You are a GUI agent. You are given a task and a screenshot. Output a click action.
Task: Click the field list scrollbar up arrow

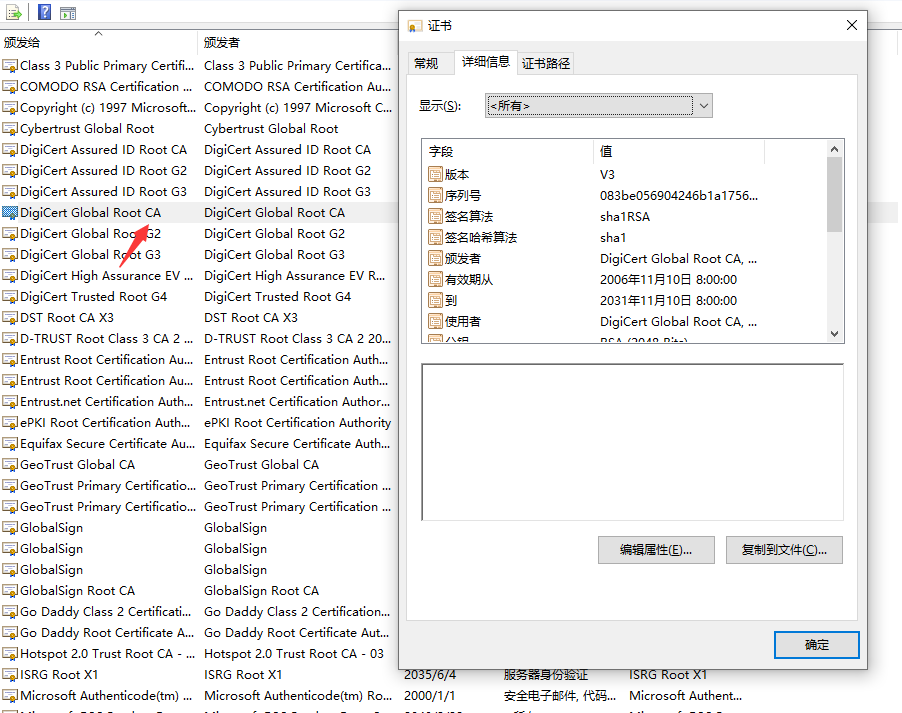coord(835,149)
